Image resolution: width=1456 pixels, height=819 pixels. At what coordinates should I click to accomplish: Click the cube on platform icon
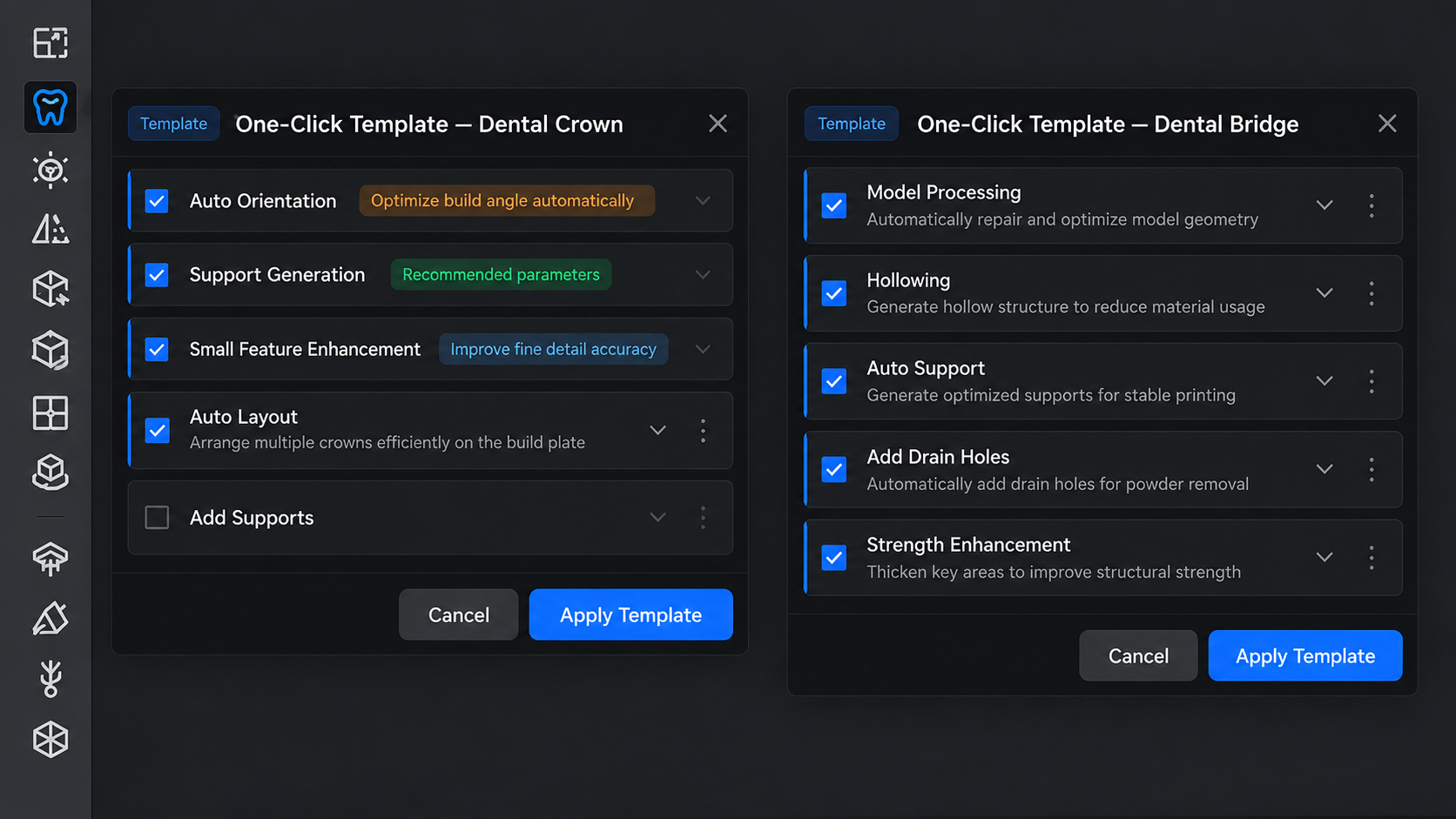pyautogui.click(x=51, y=473)
